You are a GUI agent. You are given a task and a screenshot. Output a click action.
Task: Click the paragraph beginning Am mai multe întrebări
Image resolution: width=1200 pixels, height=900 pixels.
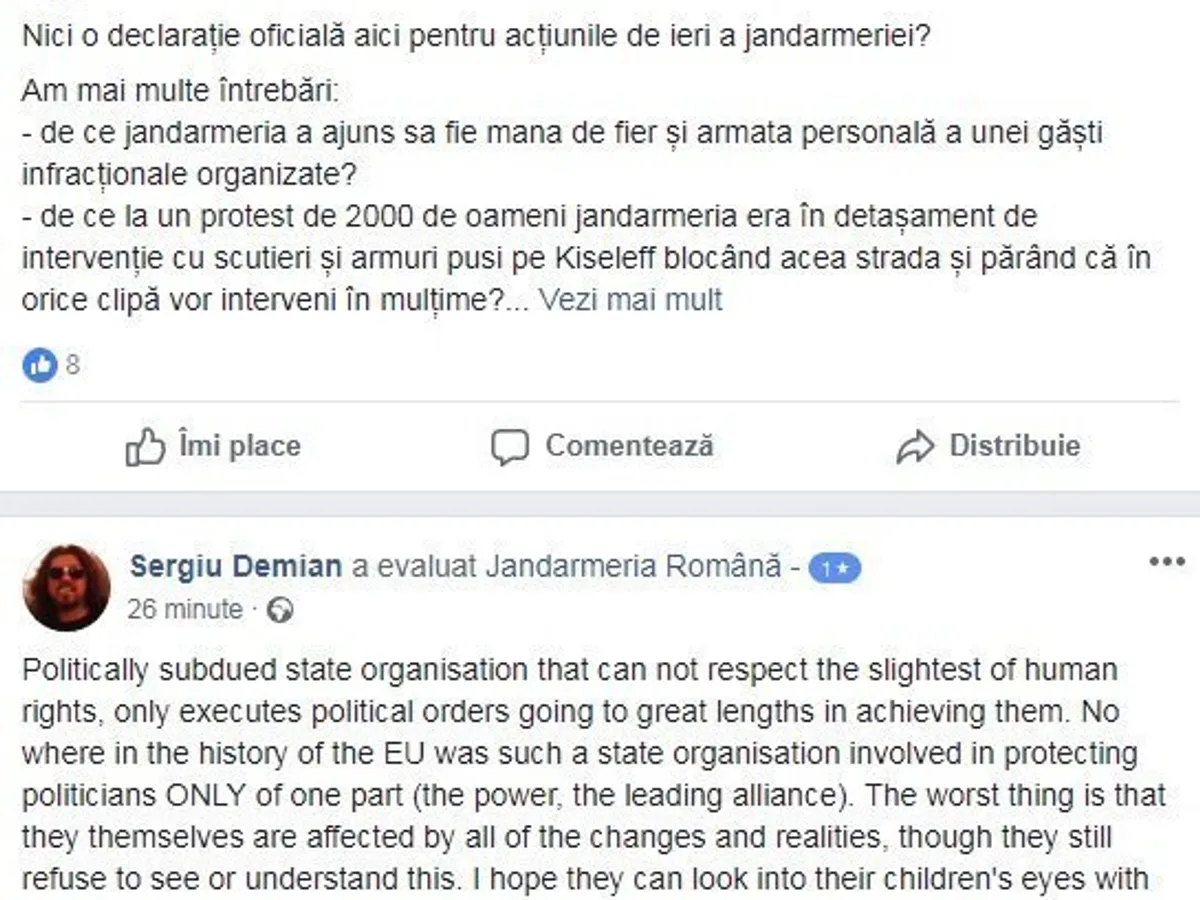click(180, 93)
